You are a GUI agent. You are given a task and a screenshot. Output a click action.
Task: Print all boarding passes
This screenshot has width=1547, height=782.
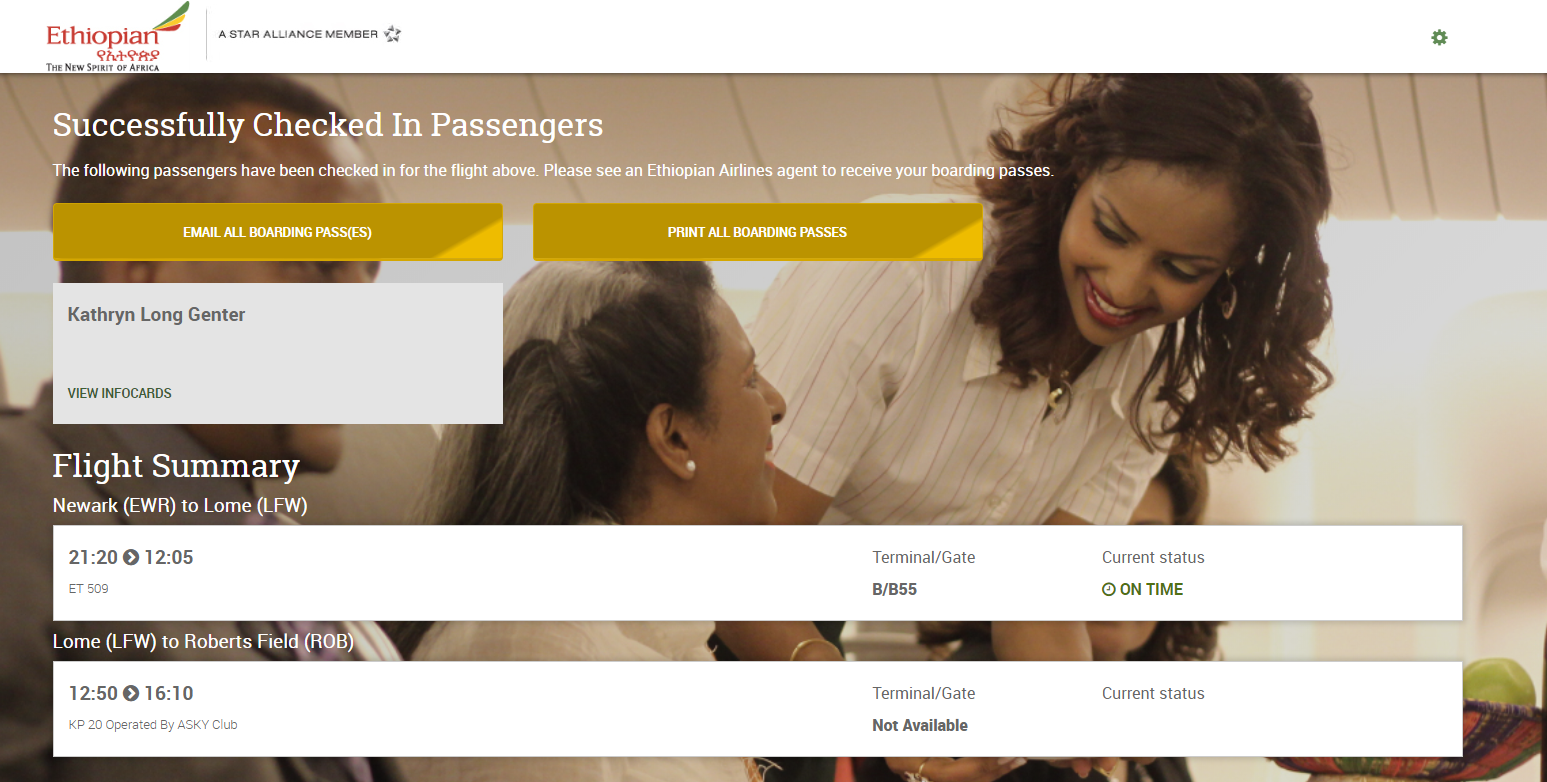point(758,232)
